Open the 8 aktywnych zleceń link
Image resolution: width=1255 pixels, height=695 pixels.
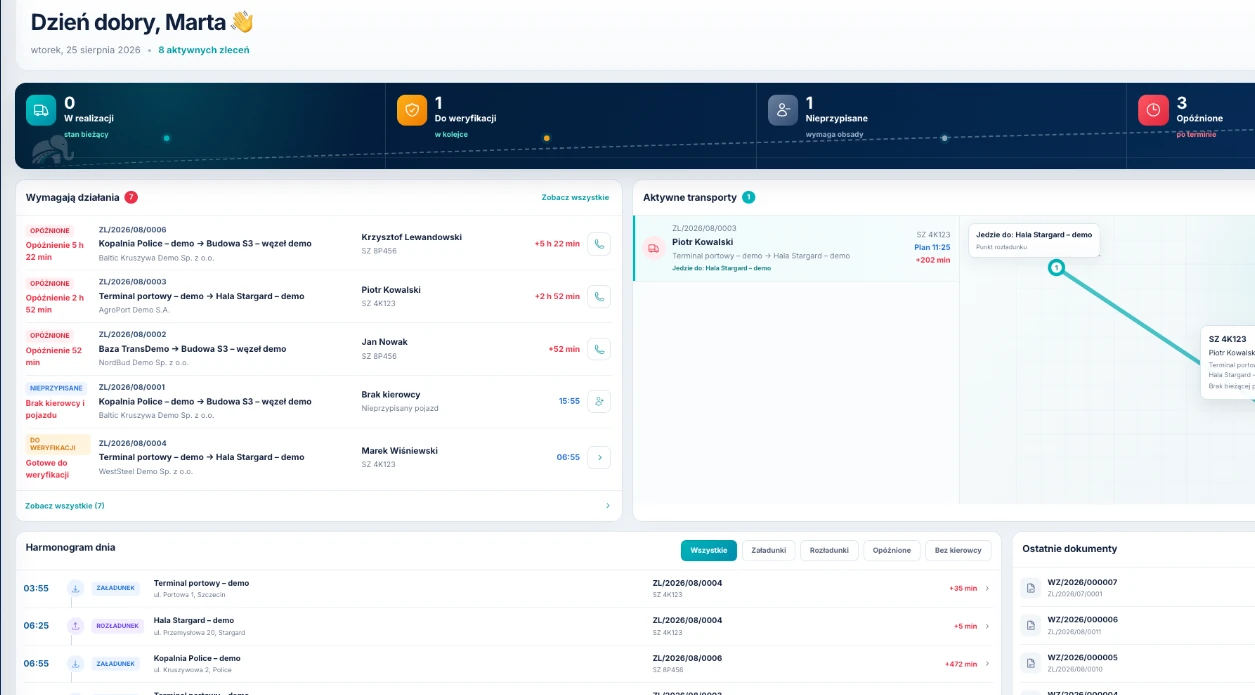point(204,49)
